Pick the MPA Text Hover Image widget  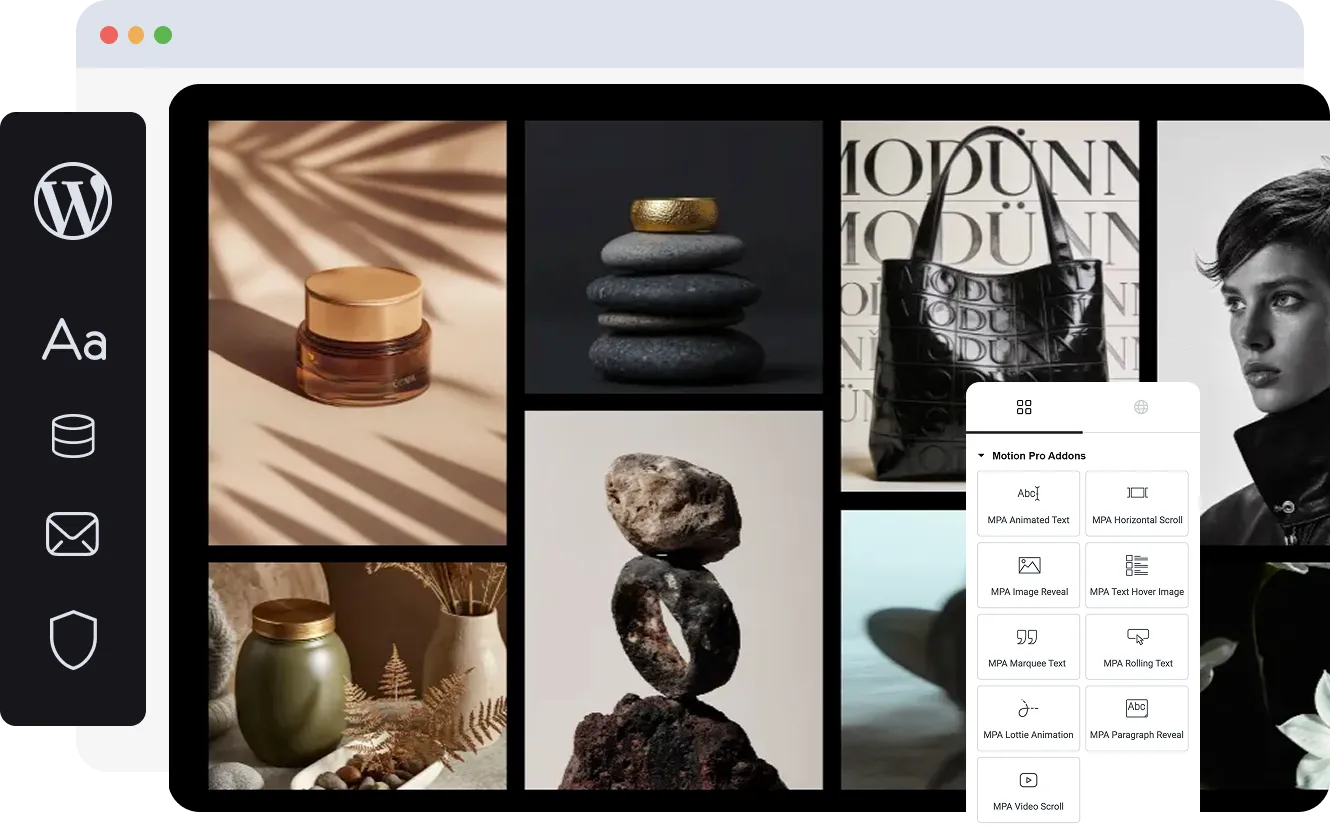tap(1137, 575)
